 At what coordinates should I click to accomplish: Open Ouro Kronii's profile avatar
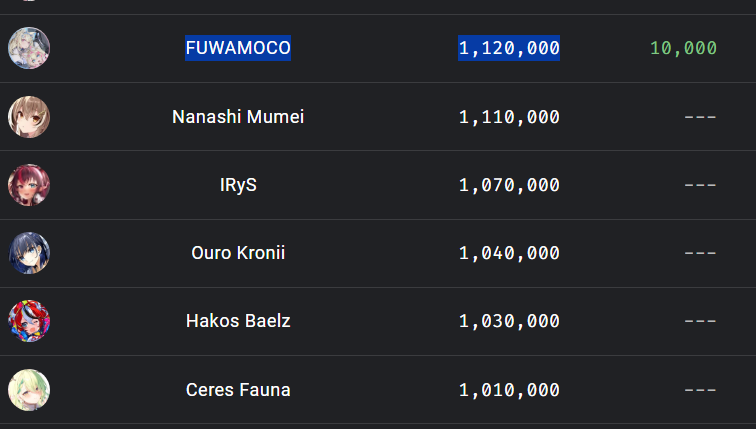[x=29, y=253]
